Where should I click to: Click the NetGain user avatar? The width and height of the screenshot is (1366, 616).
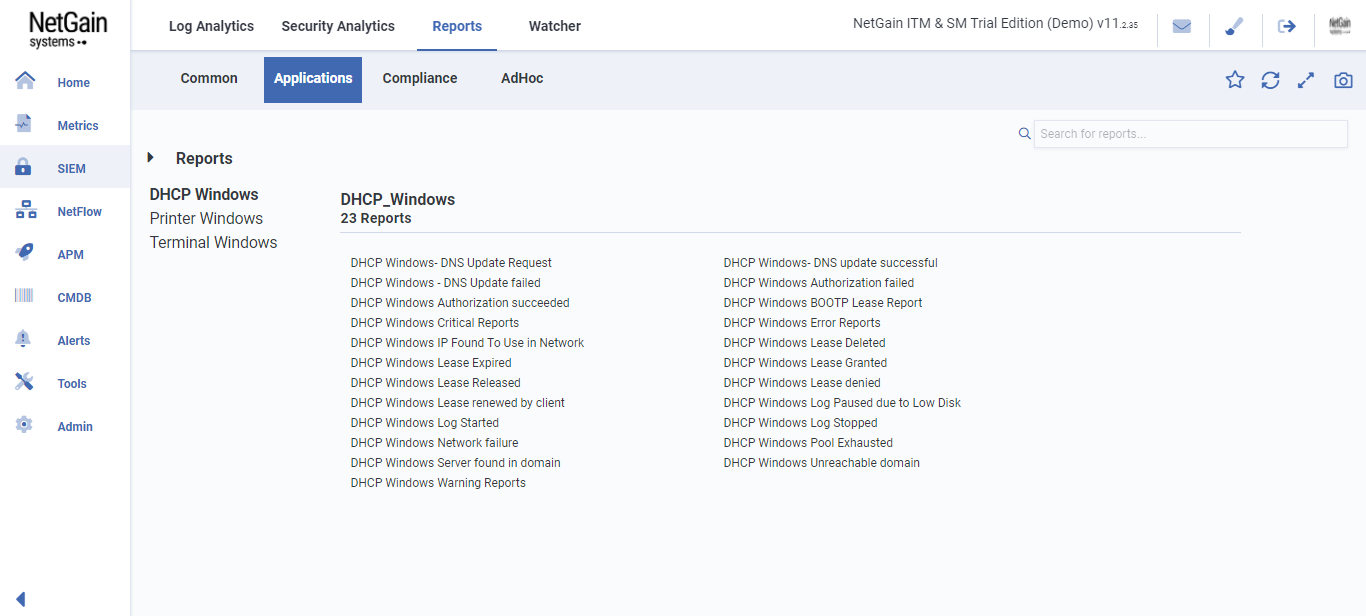(x=1340, y=27)
